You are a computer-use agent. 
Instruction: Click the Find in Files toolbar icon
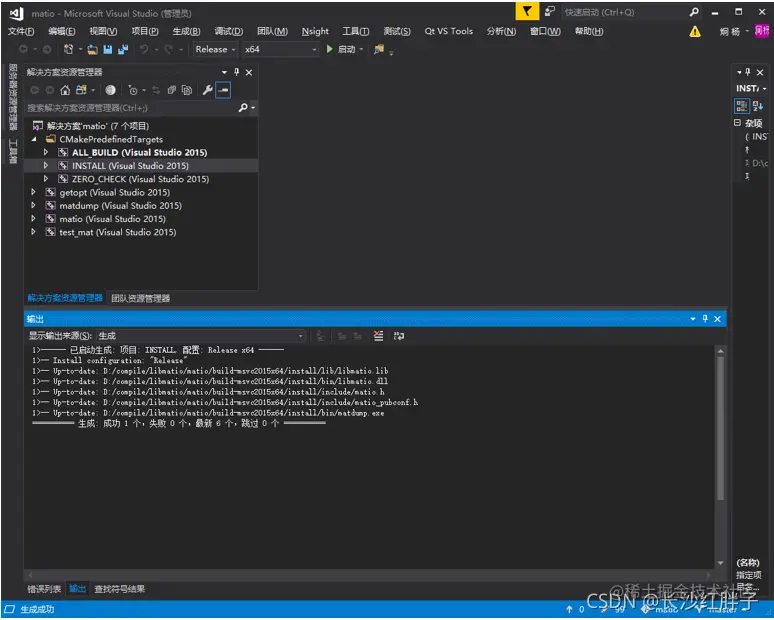click(x=379, y=49)
